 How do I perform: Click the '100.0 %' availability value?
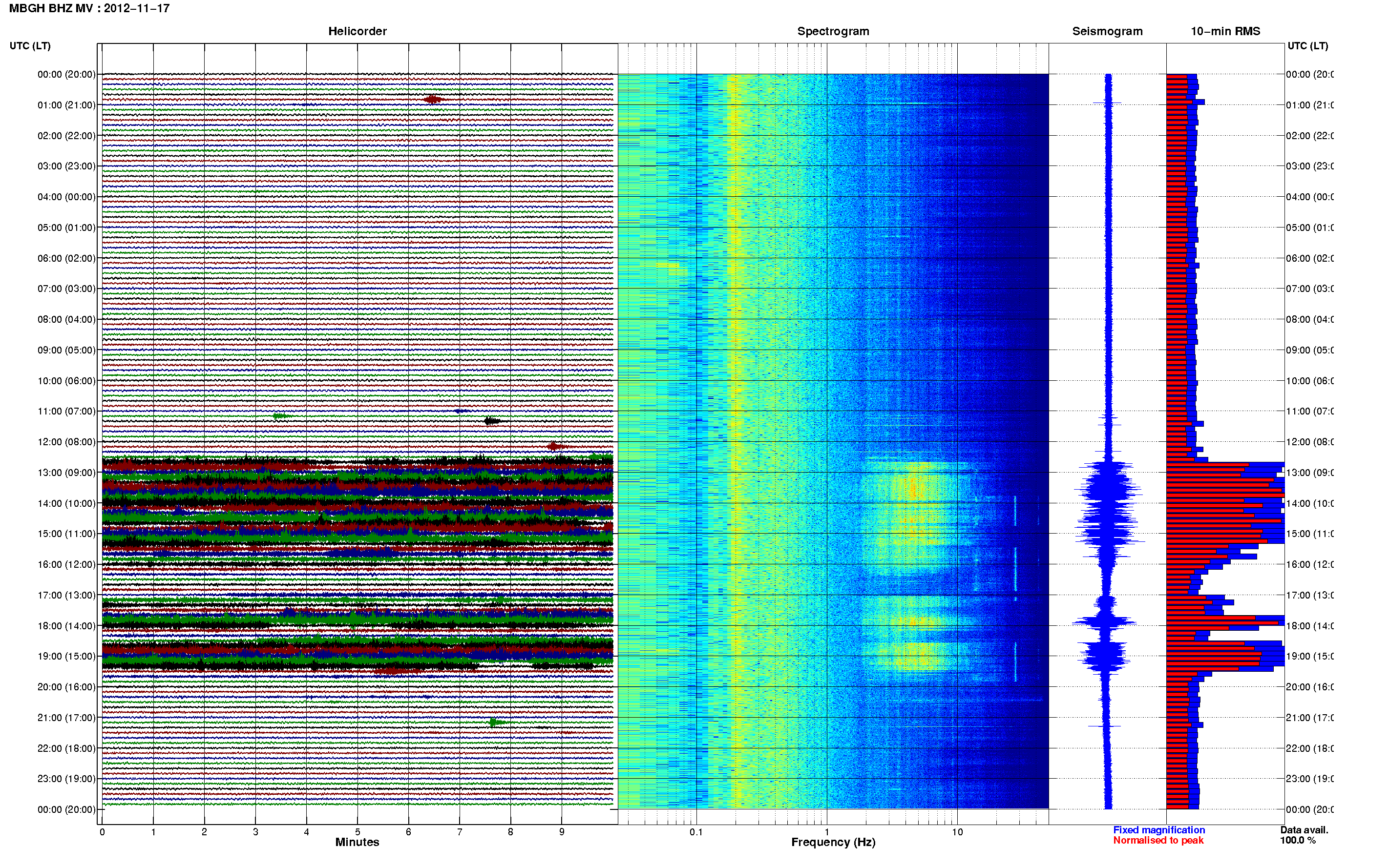1298,841
